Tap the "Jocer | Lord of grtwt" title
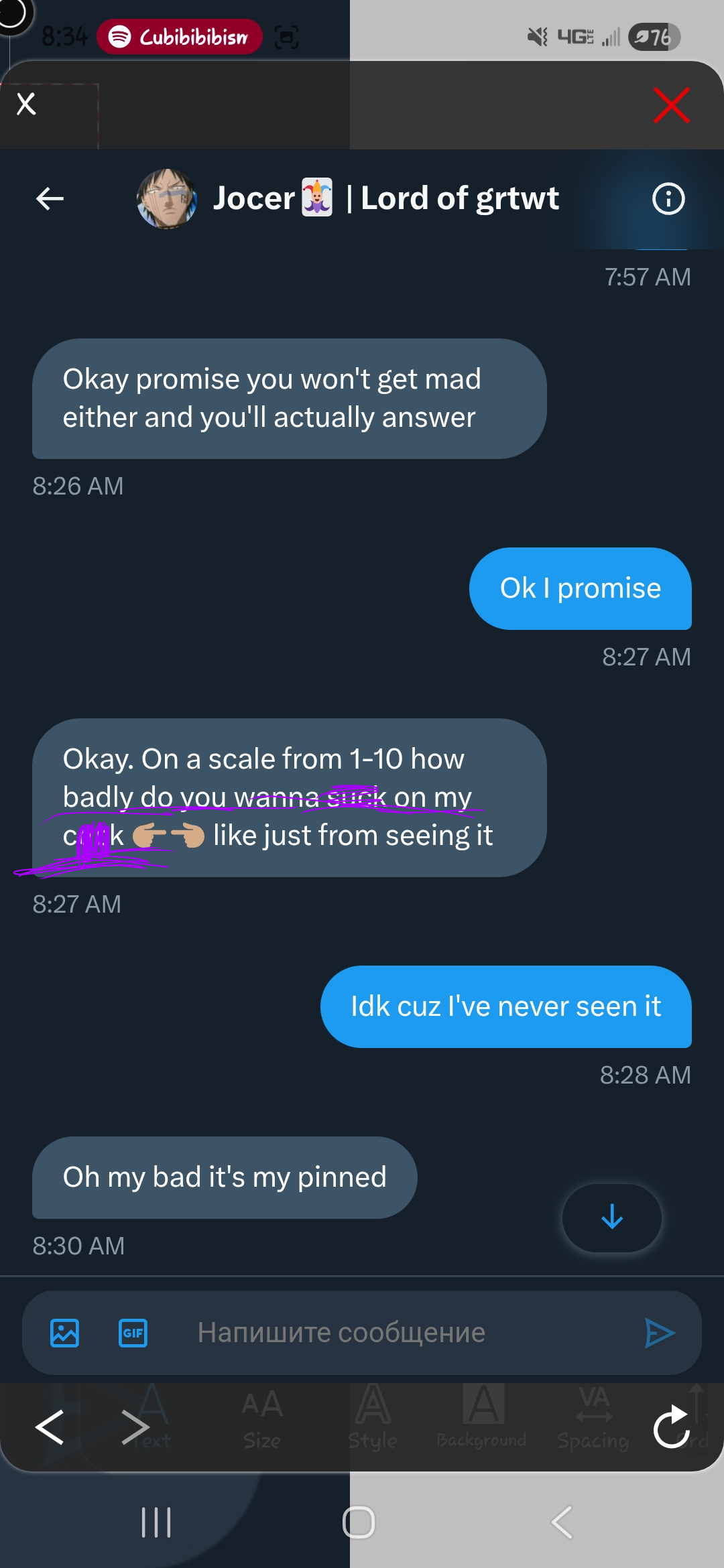Screen dimensions: 724x1568 [386, 198]
